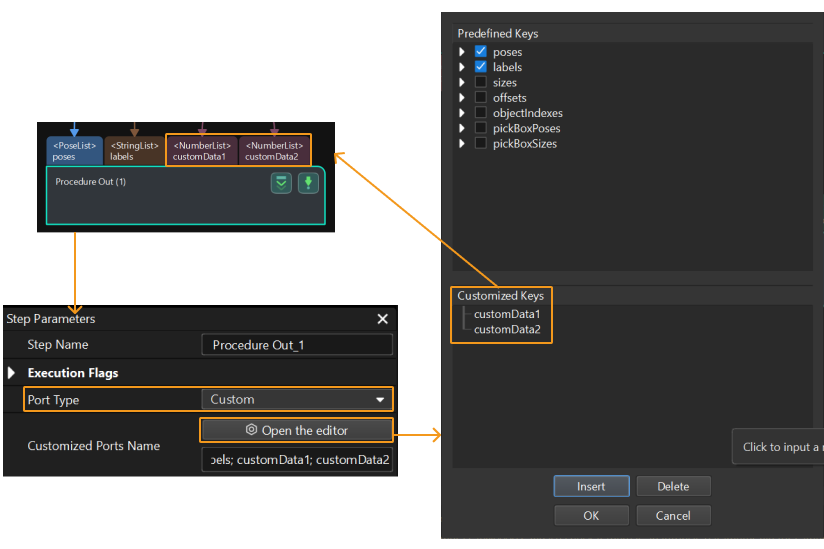Expand the poses tree row arrow
The width and height of the screenshot is (824, 549).
tap(462, 51)
